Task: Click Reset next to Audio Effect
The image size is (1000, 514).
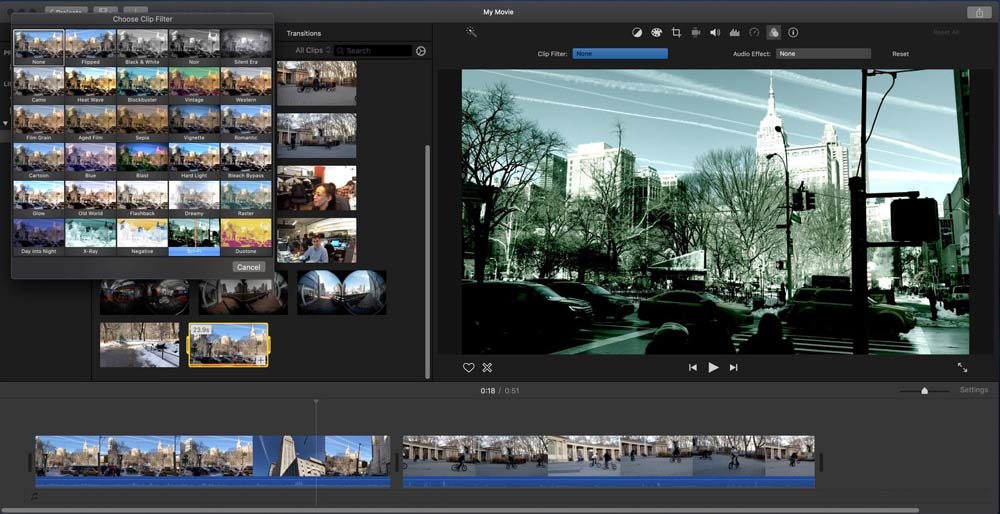Action: pos(901,54)
